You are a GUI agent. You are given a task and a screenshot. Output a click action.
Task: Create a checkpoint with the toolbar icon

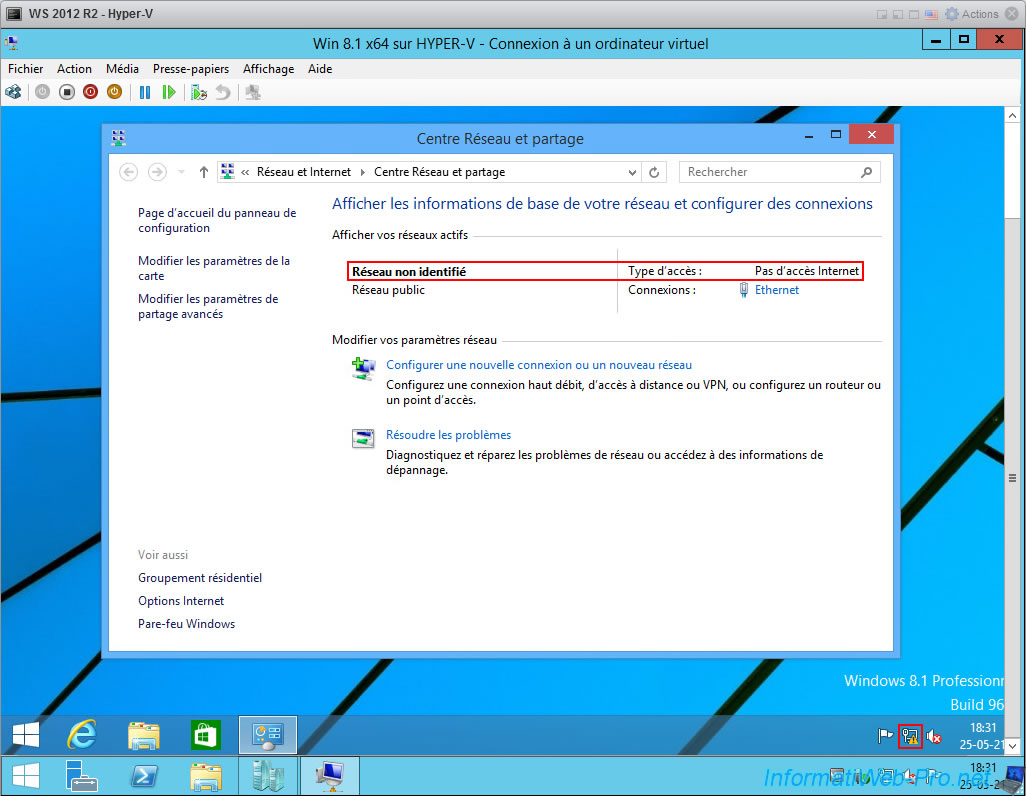click(x=199, y=92)
